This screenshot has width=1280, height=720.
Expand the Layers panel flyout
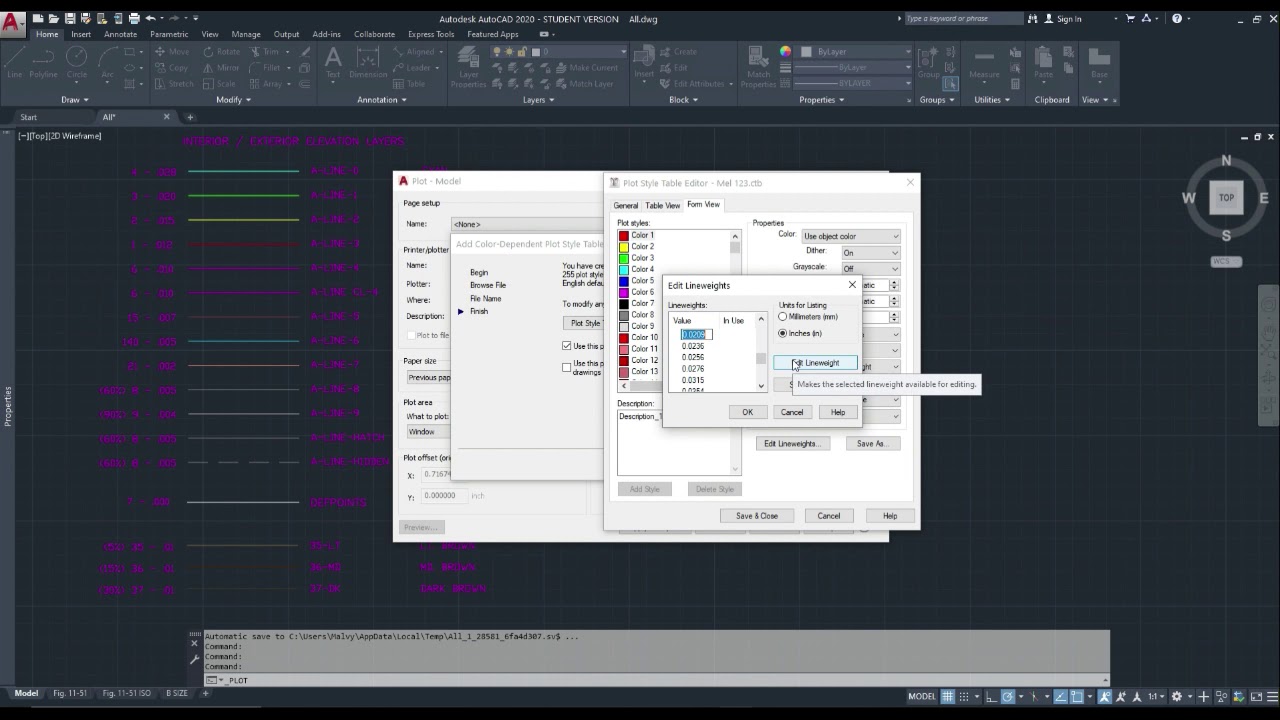pos(538,100)
